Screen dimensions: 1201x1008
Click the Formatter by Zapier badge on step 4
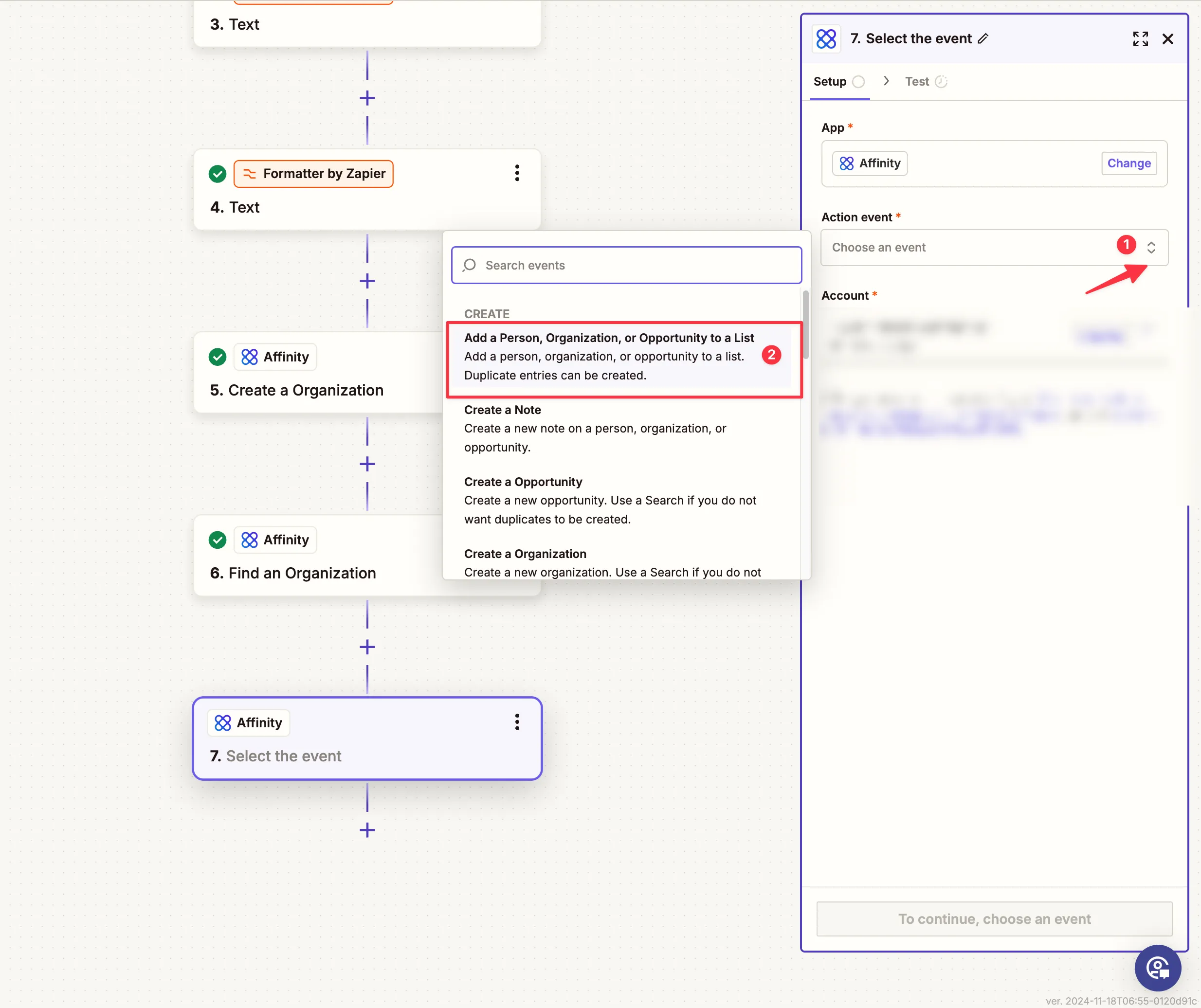(313, 174)
